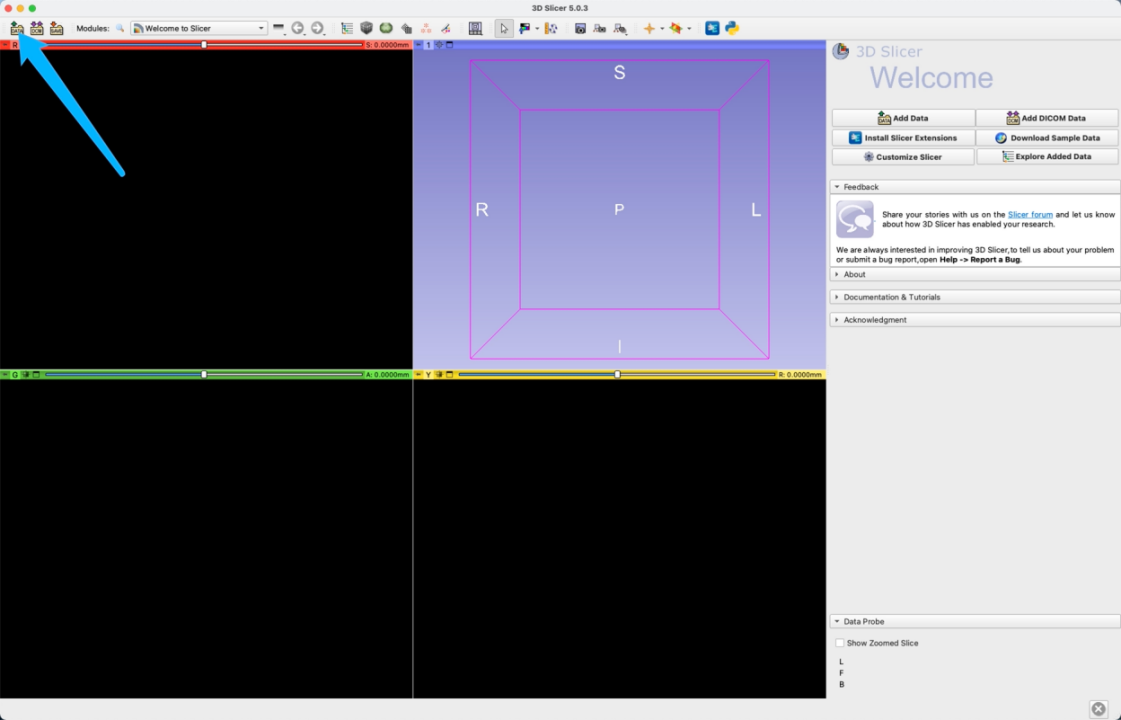Open the Welcome to Slicer modules dropdown
1121x720 pixels.
point(199,29)
